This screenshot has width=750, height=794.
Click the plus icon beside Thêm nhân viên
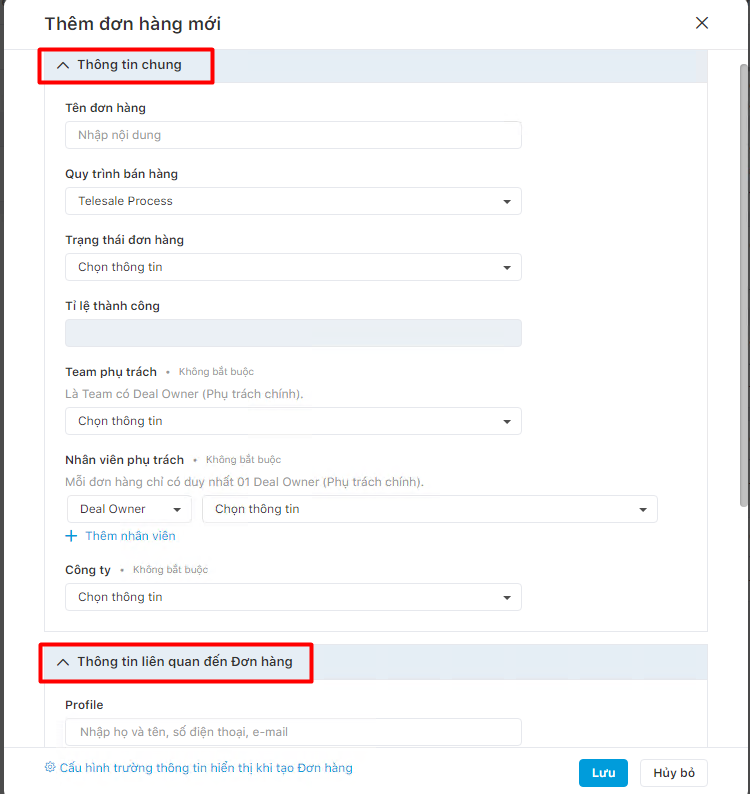coord(71,536)
